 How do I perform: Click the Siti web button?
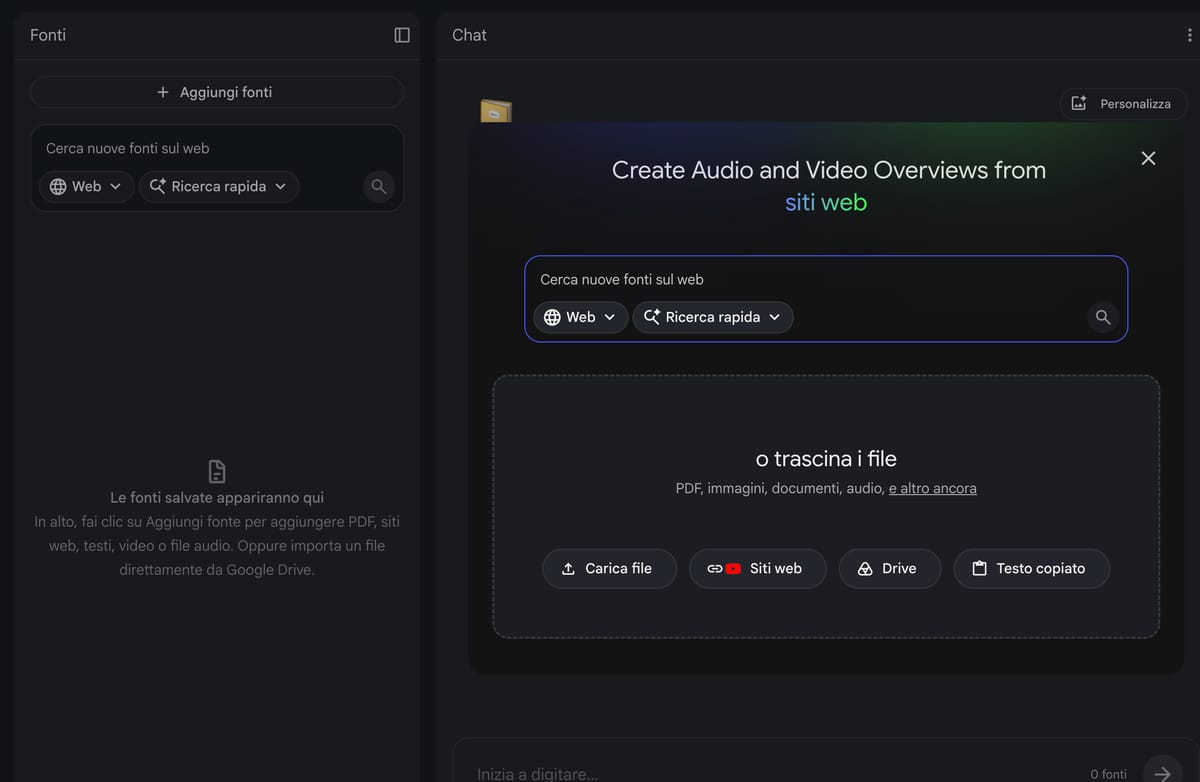[758, 568]
